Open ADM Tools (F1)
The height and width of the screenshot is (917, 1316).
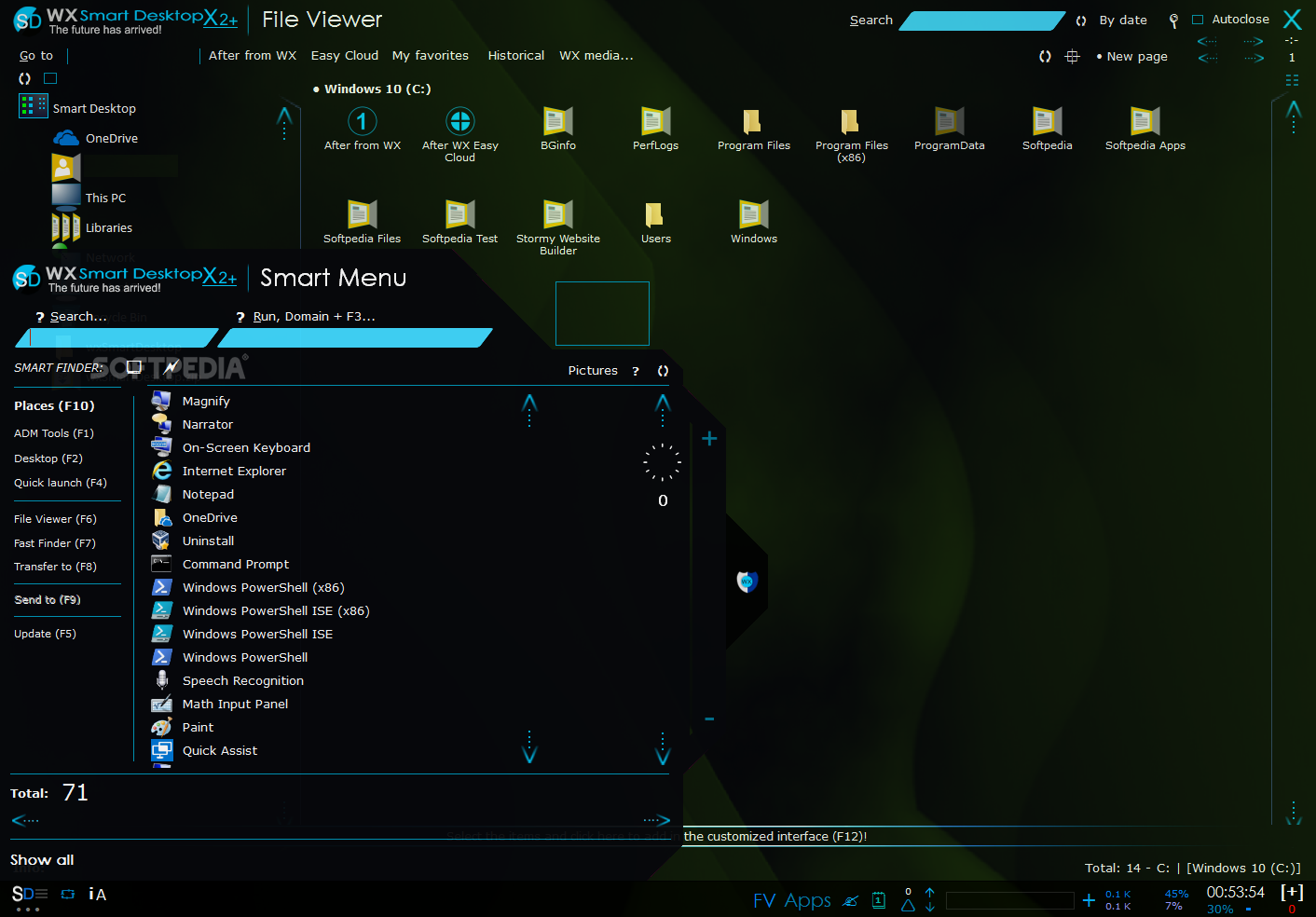click(54, 433)
